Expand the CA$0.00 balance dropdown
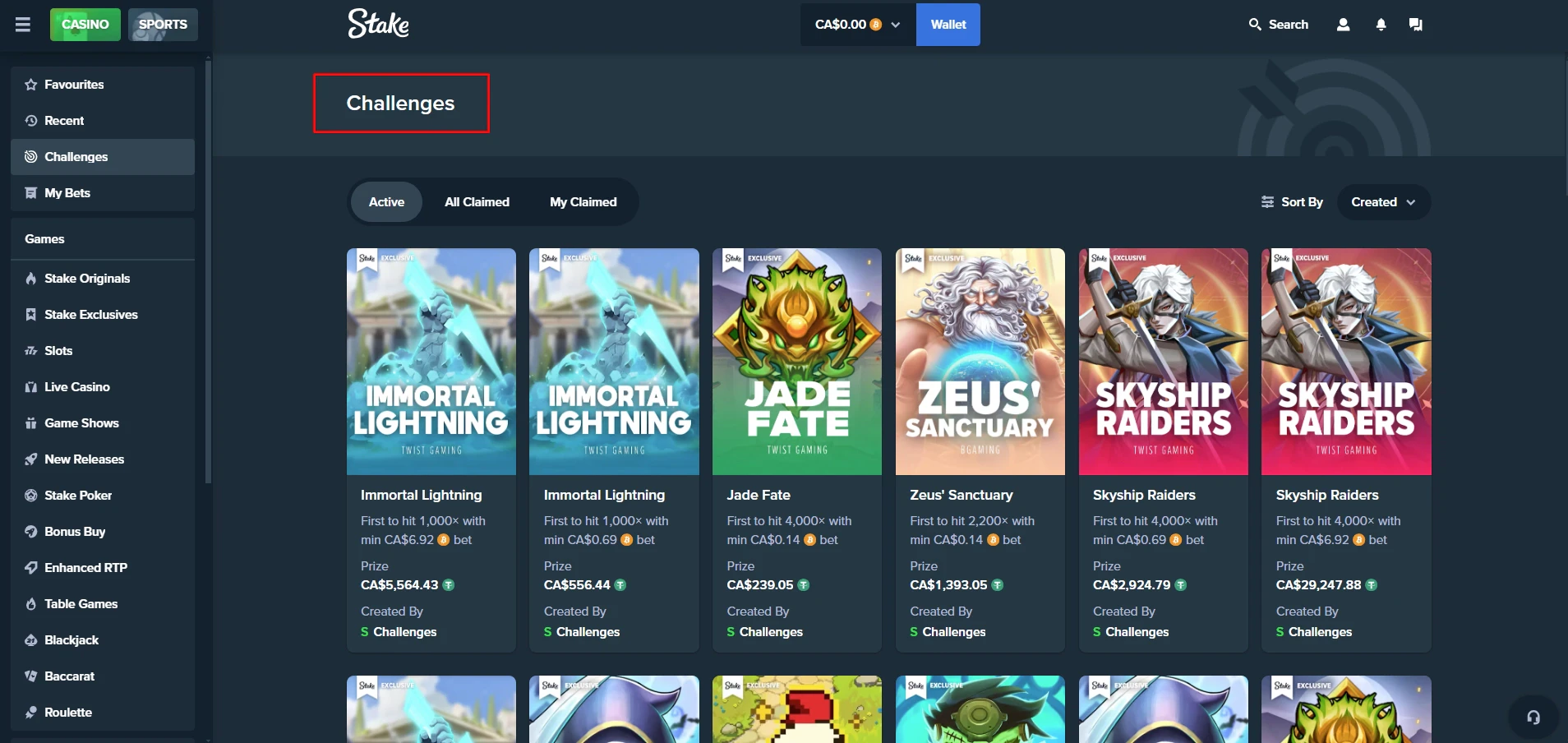This screenshot has width=1568, height=743. point(858,25)
